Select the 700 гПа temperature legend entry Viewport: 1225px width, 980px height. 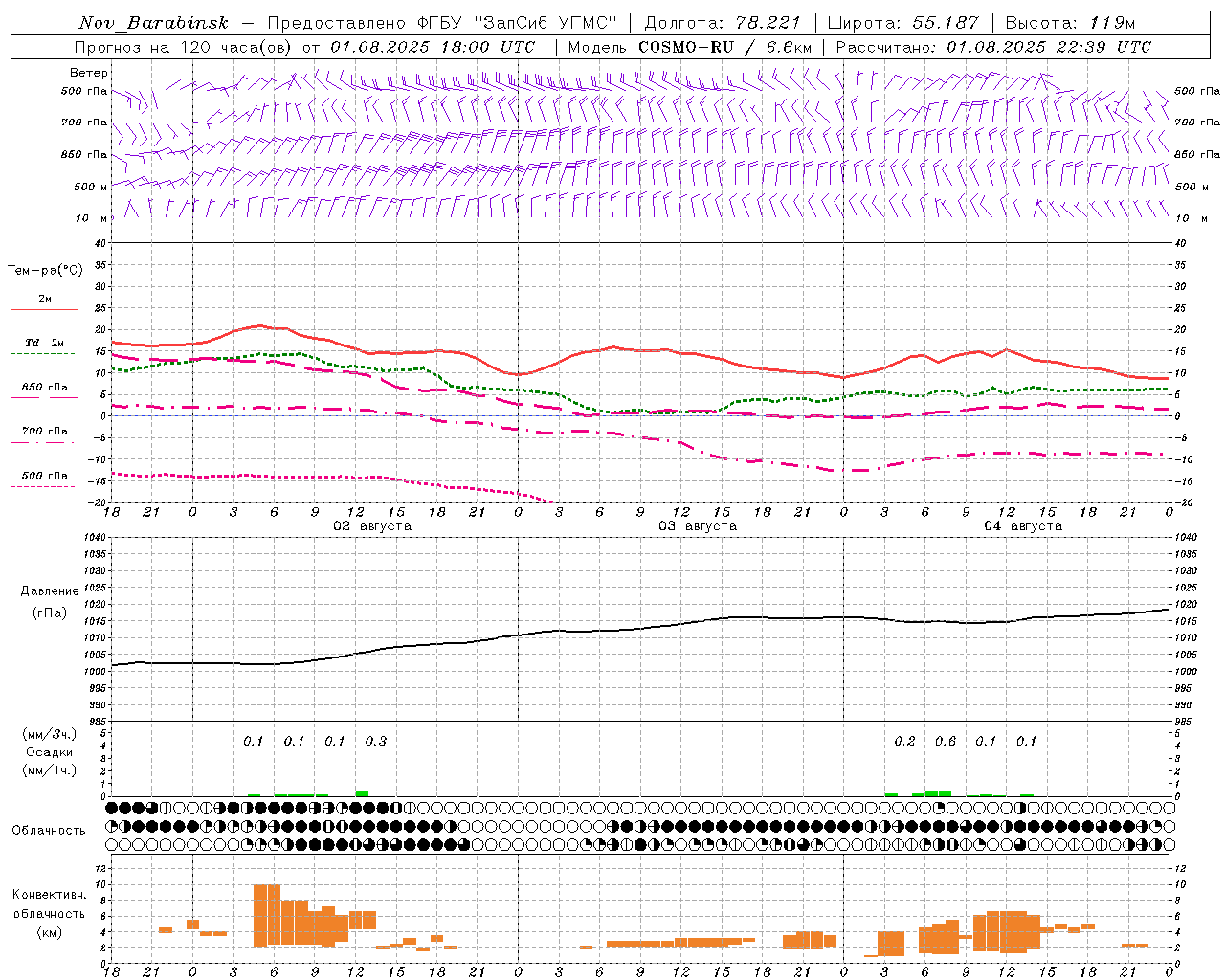pos(45,432)
